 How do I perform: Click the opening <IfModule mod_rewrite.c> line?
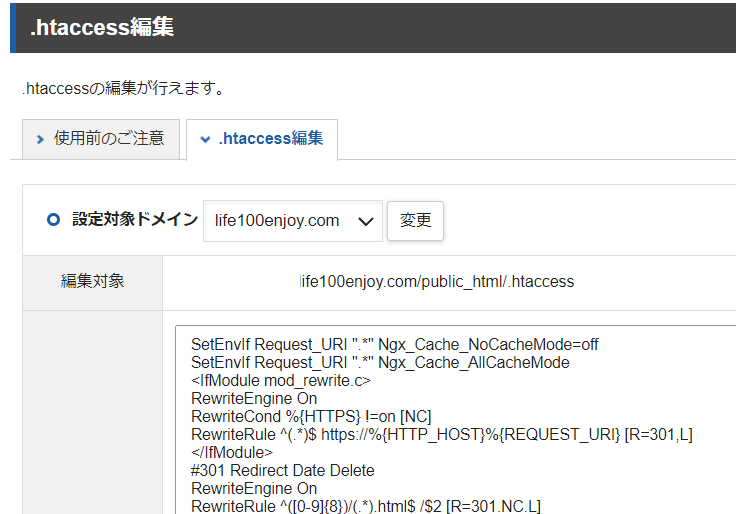click(281, 380)
